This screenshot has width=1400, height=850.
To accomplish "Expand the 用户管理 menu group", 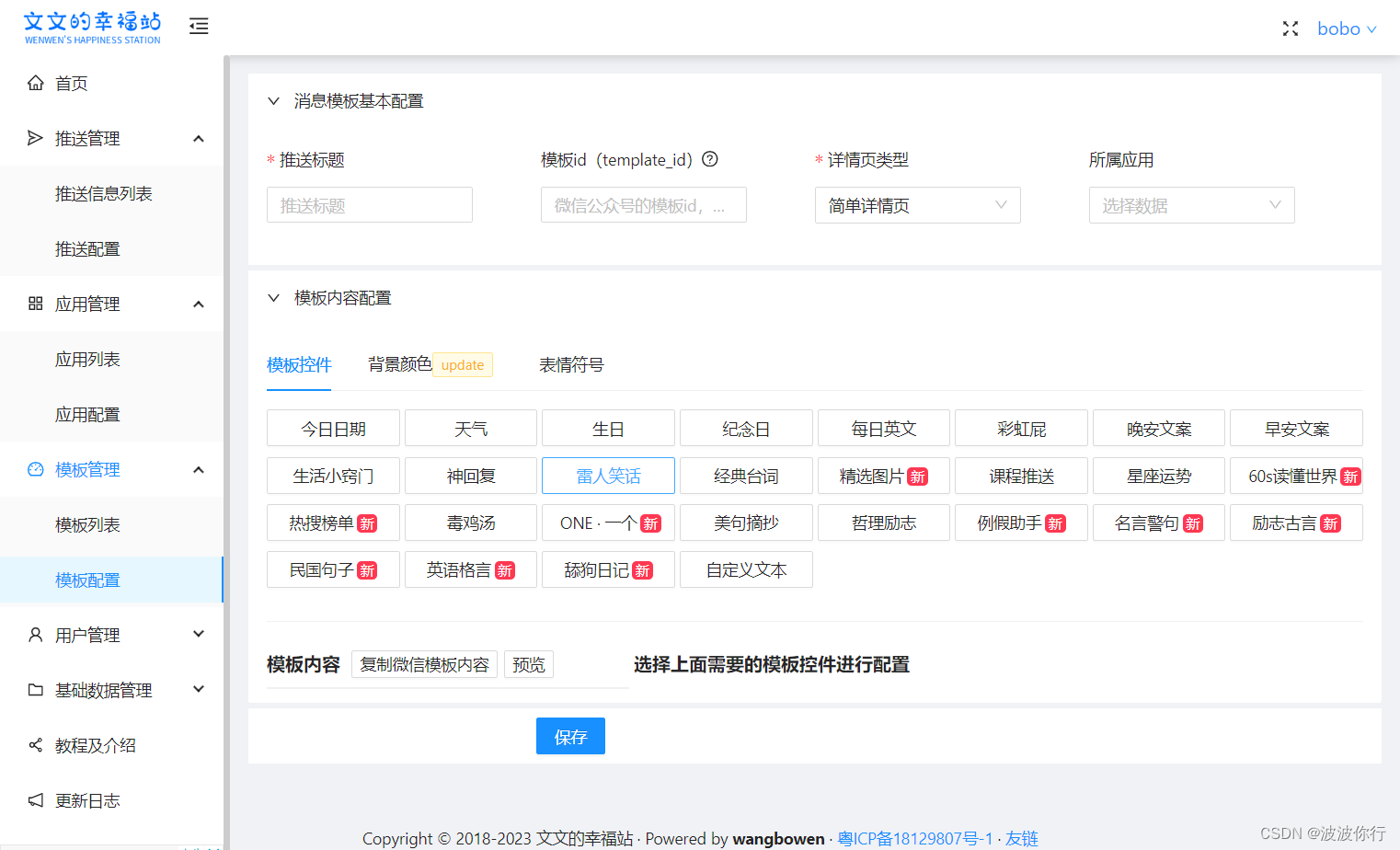I will (x=199, y=635).
